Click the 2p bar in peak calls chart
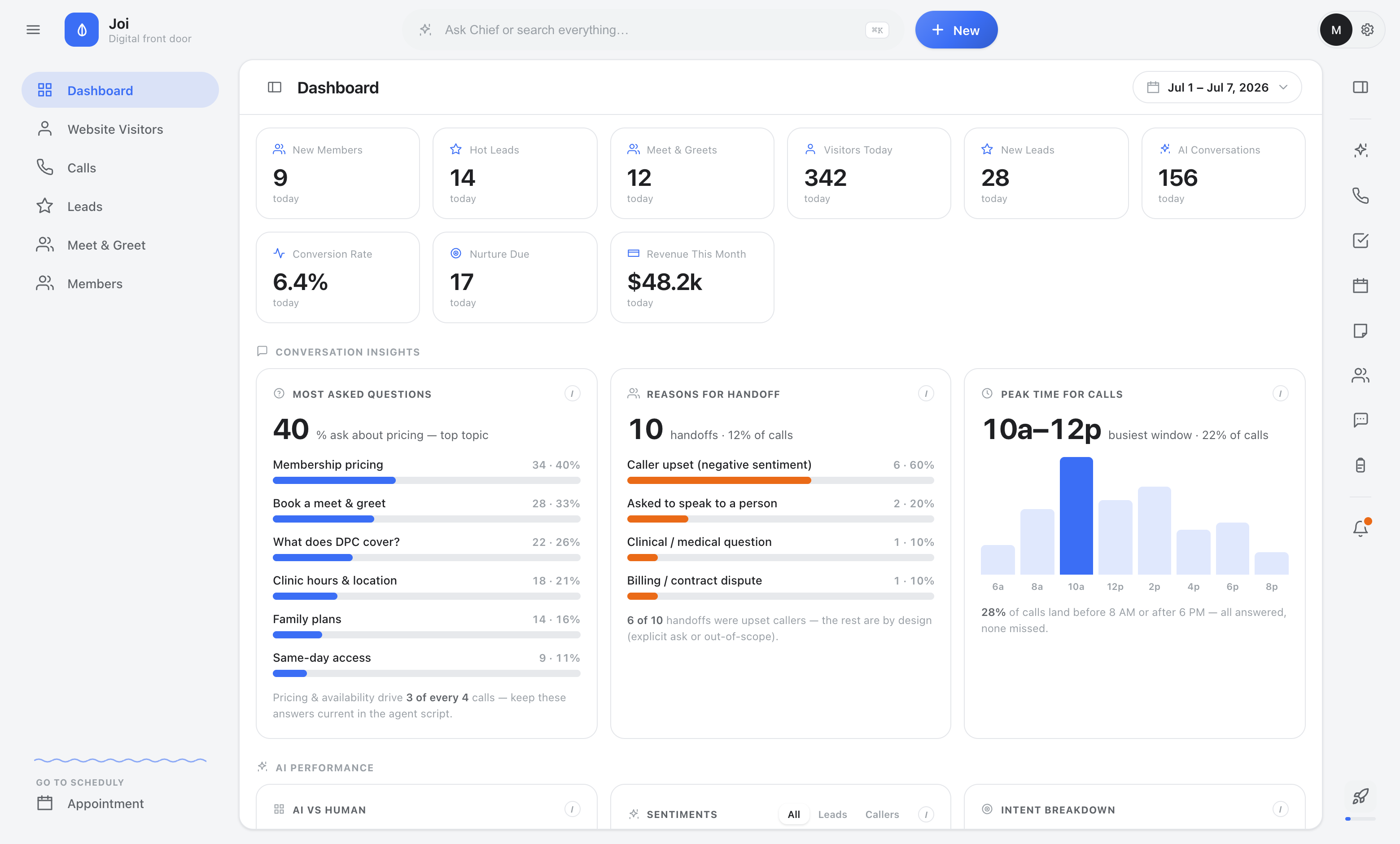 point(1154,530)
